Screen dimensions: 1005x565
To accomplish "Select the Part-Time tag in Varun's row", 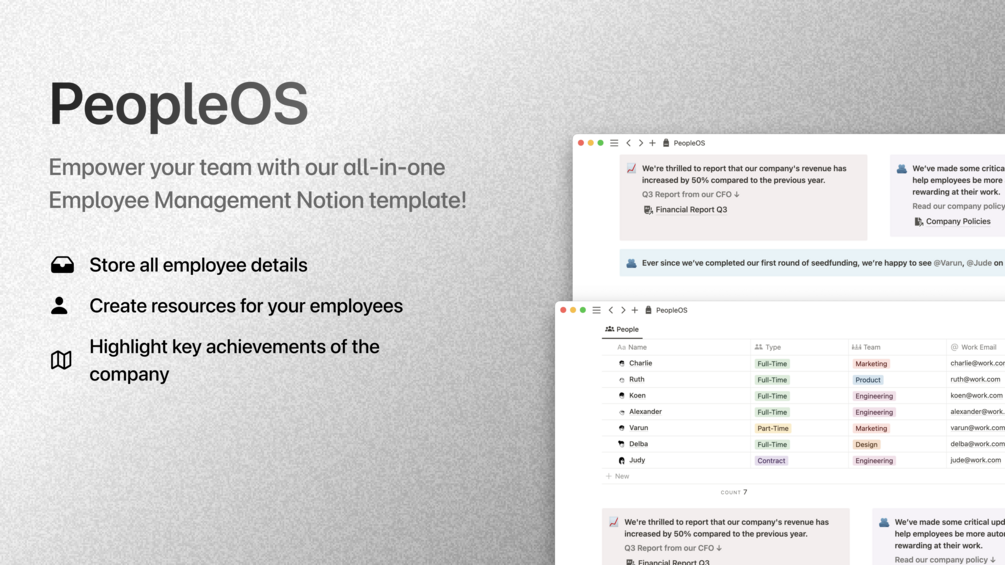I will (773, 428).
